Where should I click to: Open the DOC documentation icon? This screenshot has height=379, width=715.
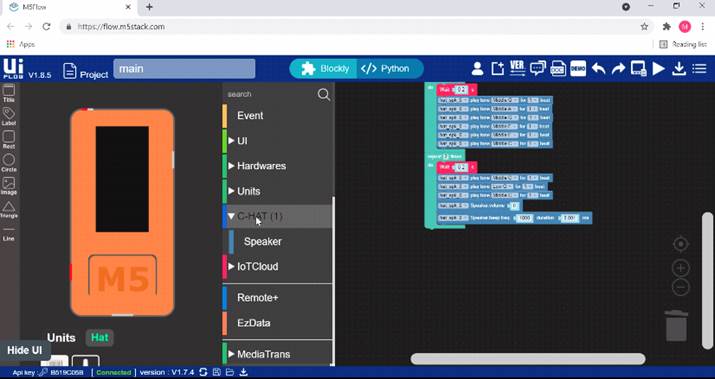pos(558,69)
